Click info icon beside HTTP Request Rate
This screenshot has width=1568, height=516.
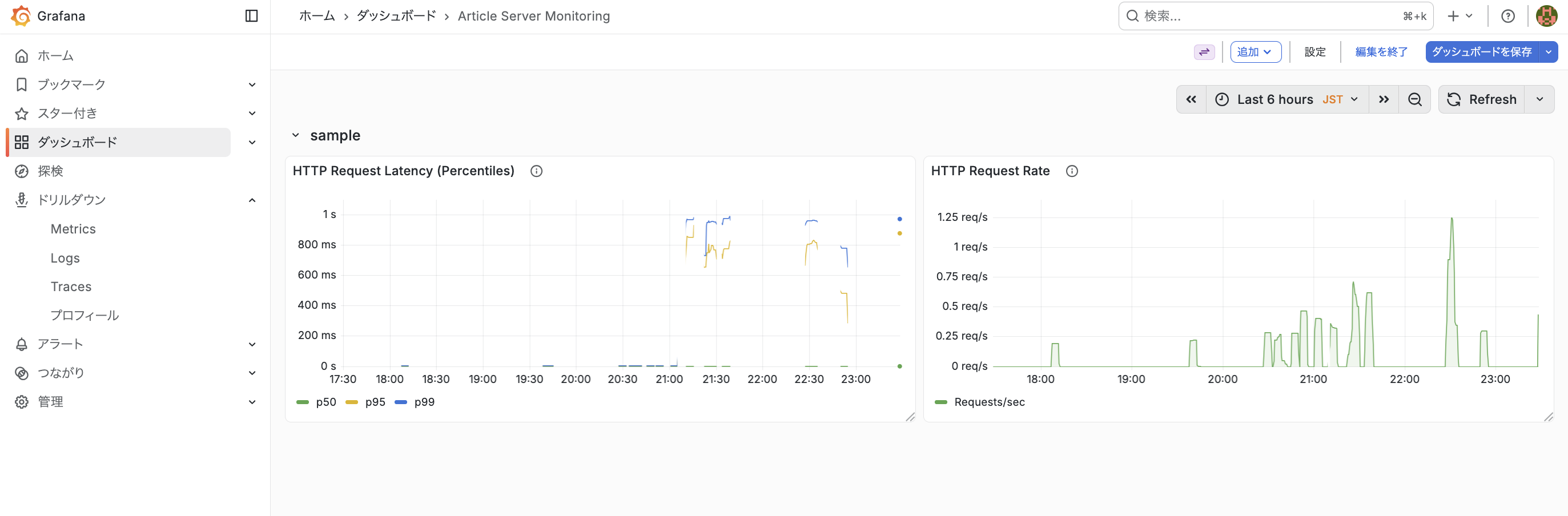point(1072,171)
